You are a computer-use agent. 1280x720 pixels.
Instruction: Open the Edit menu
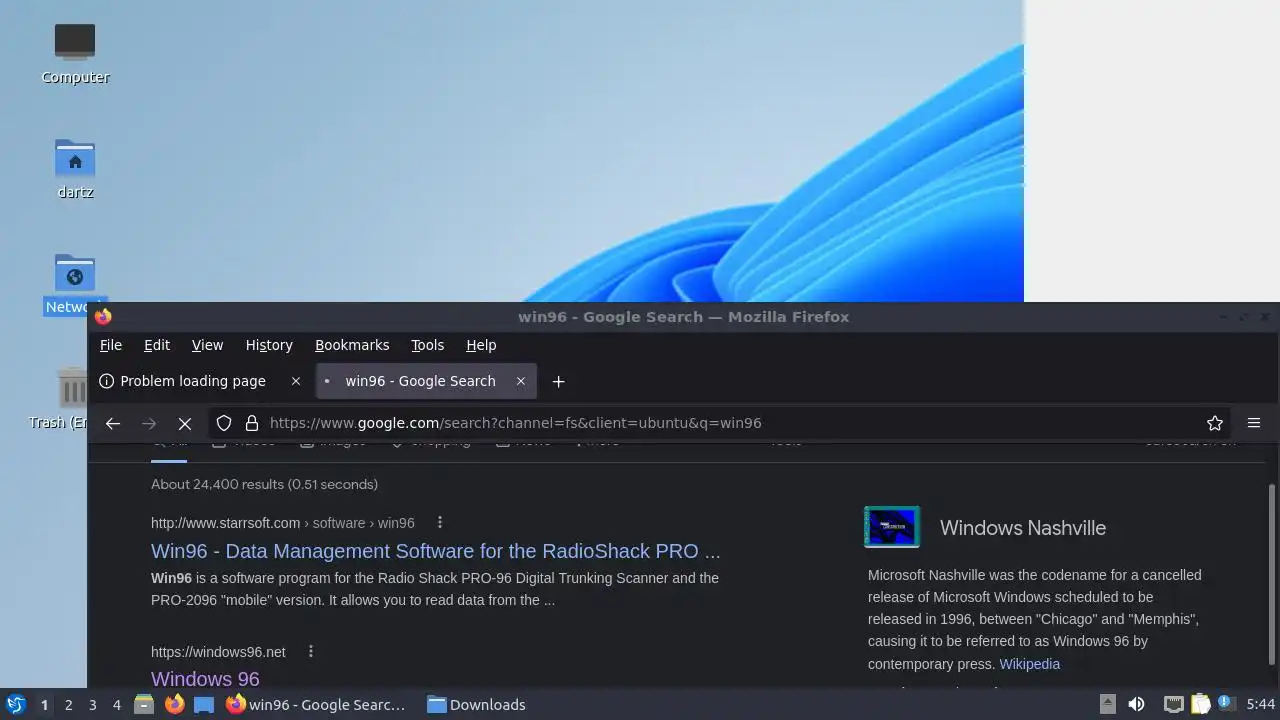[x=157, y=345]
